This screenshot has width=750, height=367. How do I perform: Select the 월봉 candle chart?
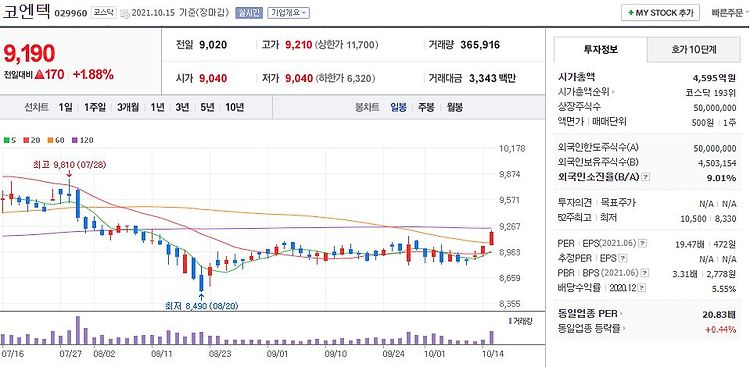[x=454, y=107]
